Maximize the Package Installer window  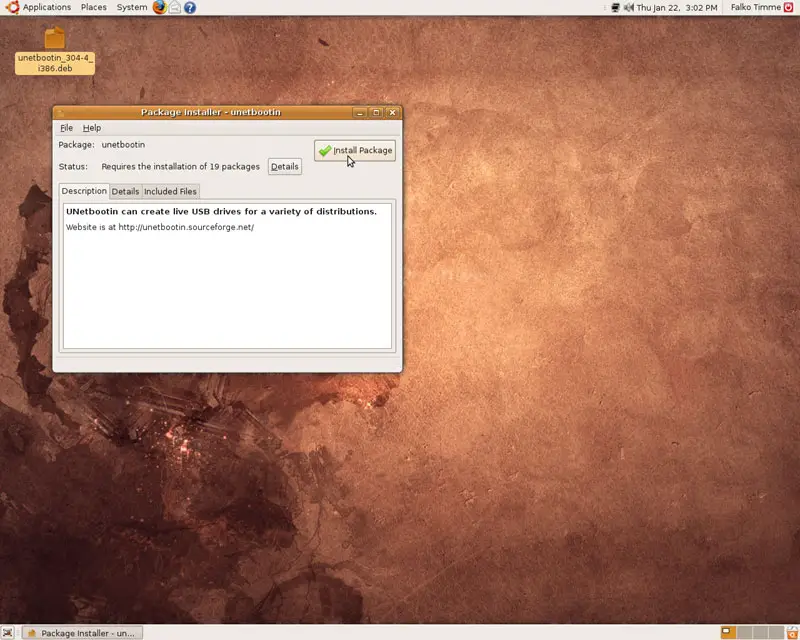click(376, 112)
